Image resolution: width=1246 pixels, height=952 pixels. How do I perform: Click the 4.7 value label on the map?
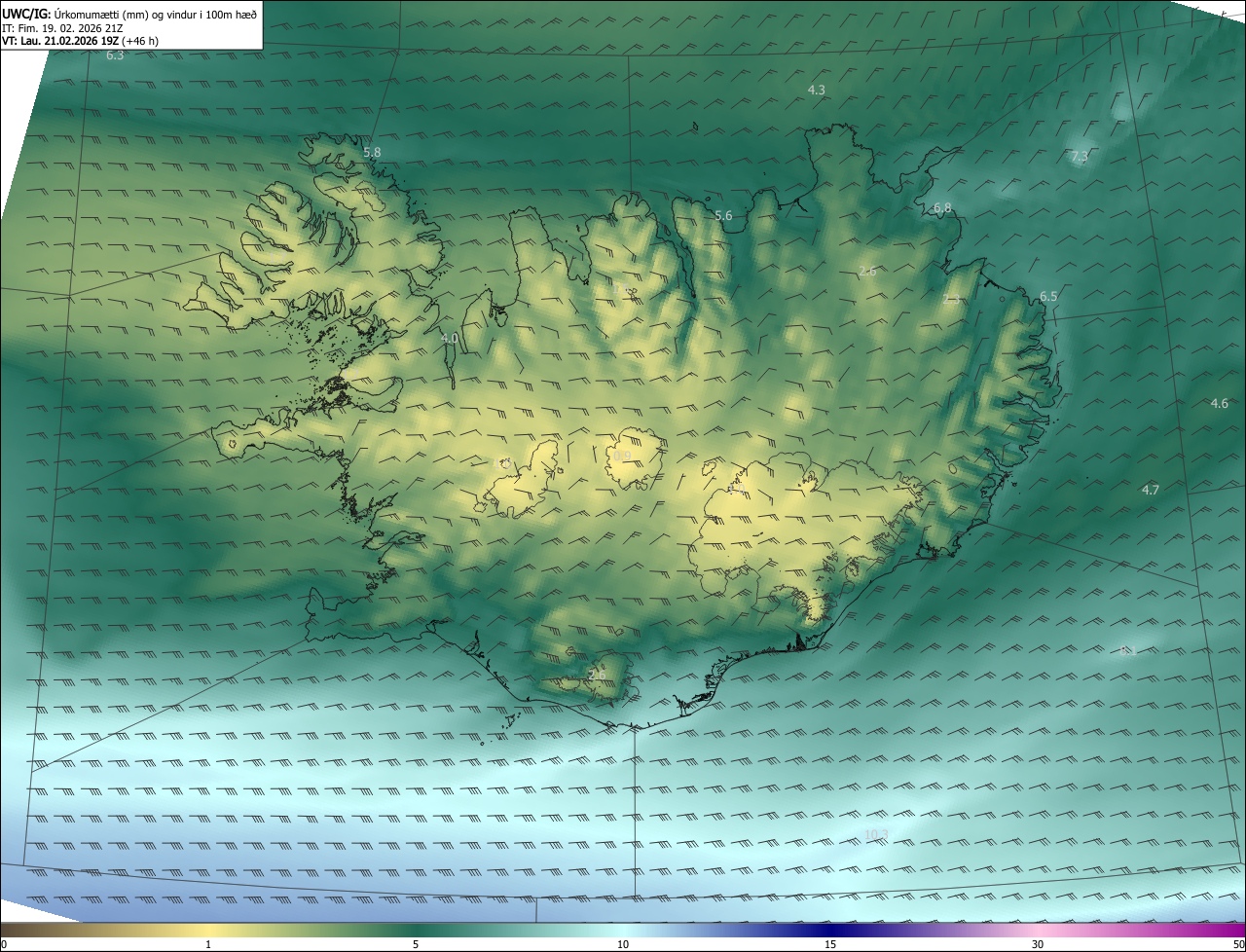[x=1150, y=490]
